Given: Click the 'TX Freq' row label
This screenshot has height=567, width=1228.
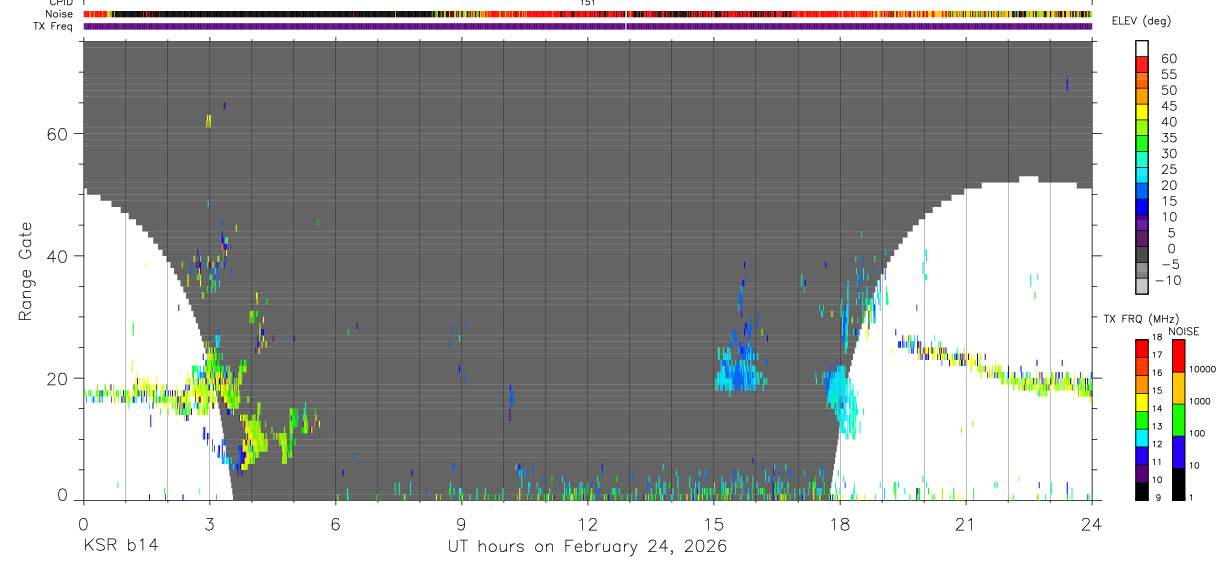Looking at the screenshot, I should coord(54,26).
